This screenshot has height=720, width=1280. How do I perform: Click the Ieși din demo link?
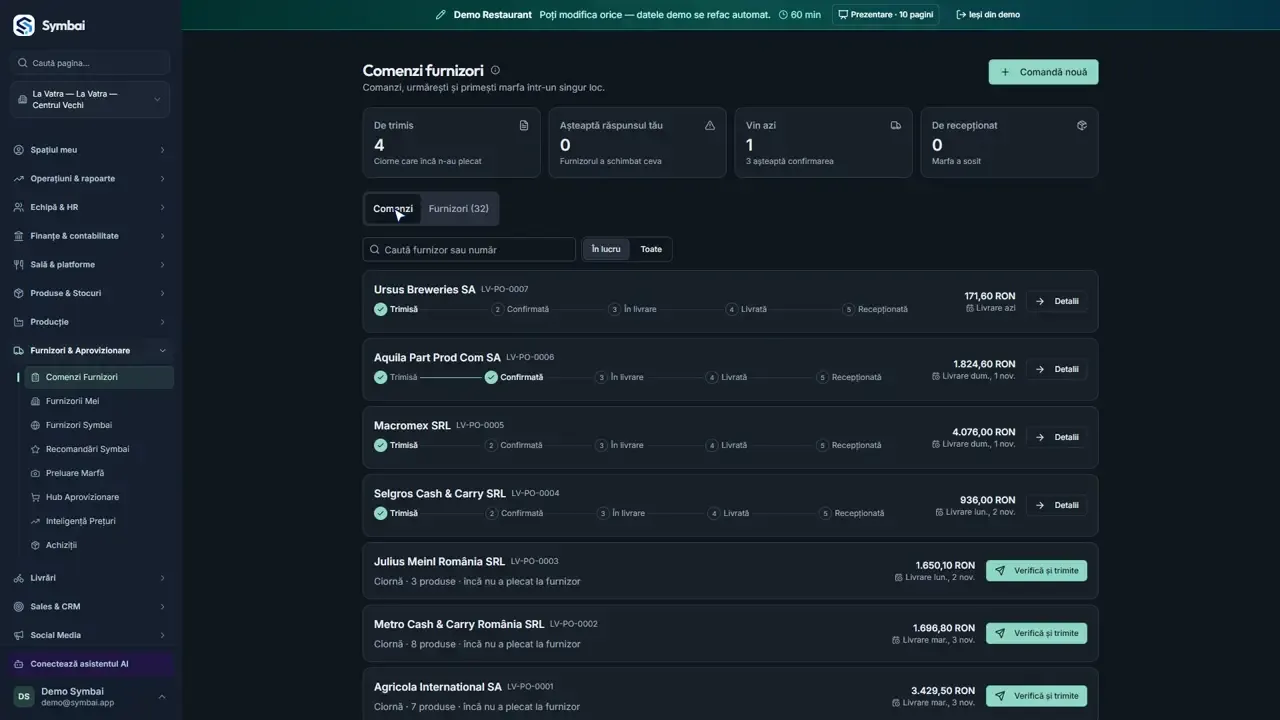[x=988, y=15]
